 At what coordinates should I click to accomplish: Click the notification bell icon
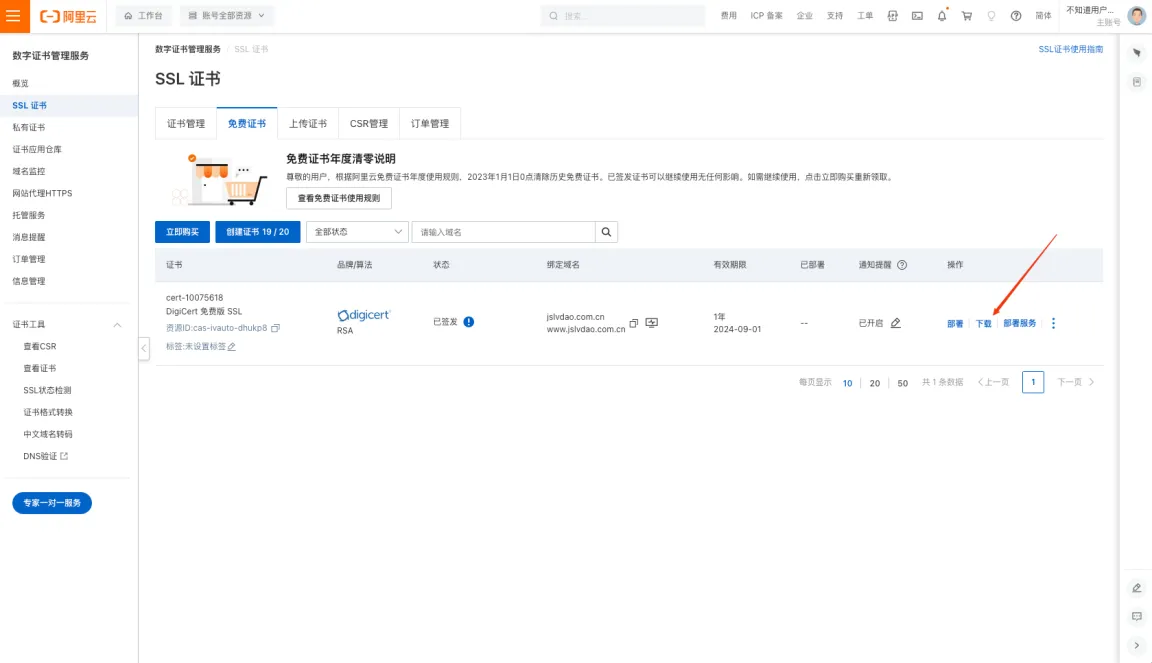pos(942,15)
